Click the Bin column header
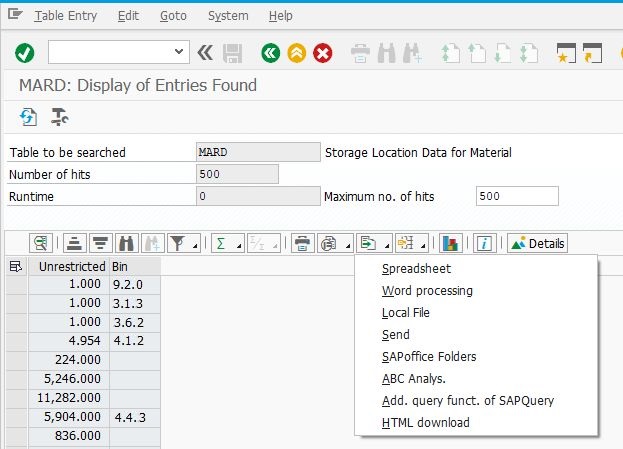The image size is (623, 449). (x=135, y=266)
